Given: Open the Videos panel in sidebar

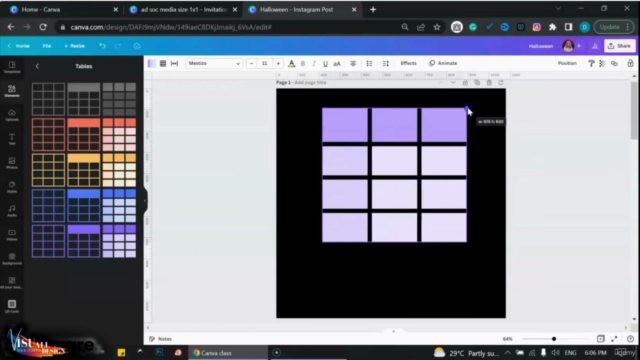Looking at the screenshot, I should pyautogui.click(x=12, y=235).
